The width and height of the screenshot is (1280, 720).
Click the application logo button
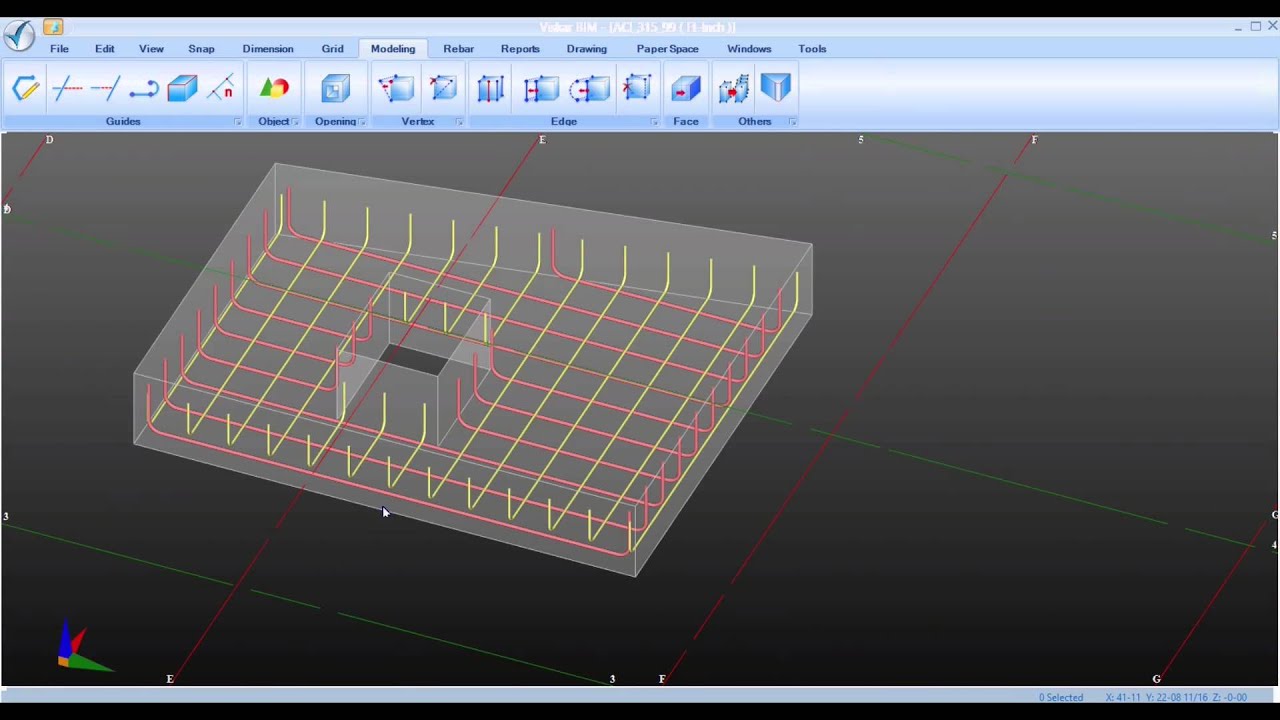point(18,35)
